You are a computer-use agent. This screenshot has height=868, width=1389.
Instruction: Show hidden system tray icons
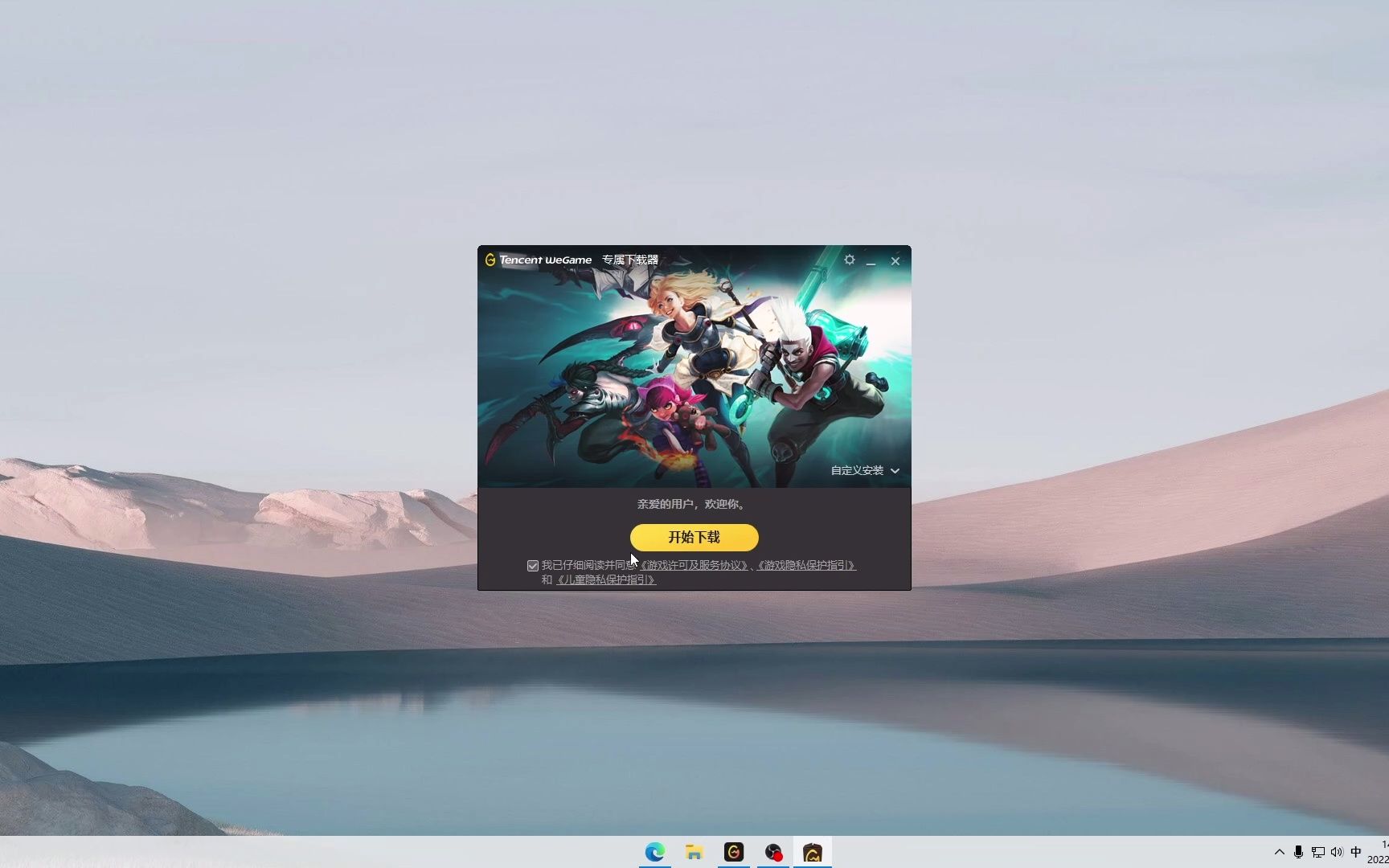[1280, 852]
